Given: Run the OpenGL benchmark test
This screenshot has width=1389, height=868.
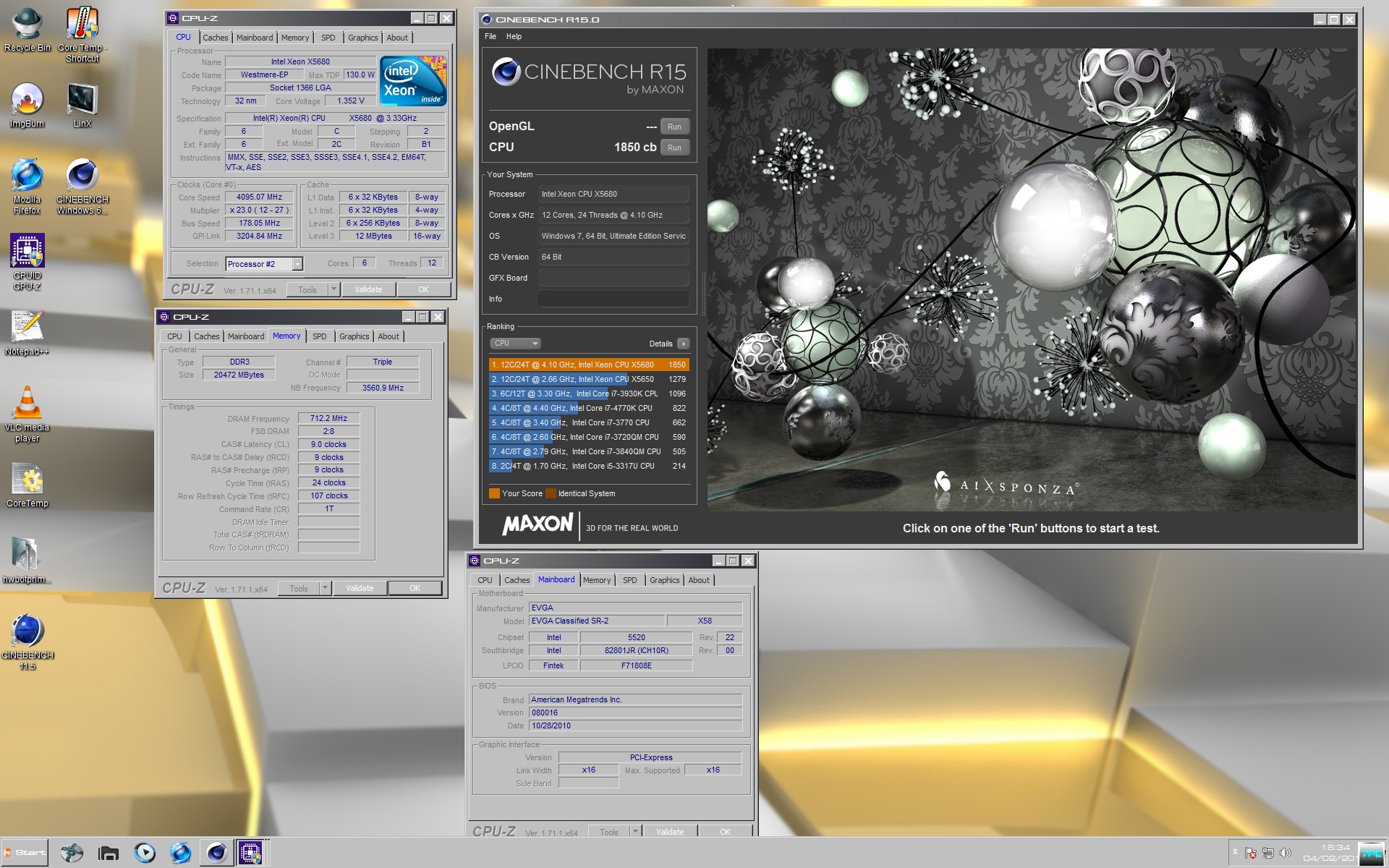Looking at the screenshot, I should click(674, 127).
